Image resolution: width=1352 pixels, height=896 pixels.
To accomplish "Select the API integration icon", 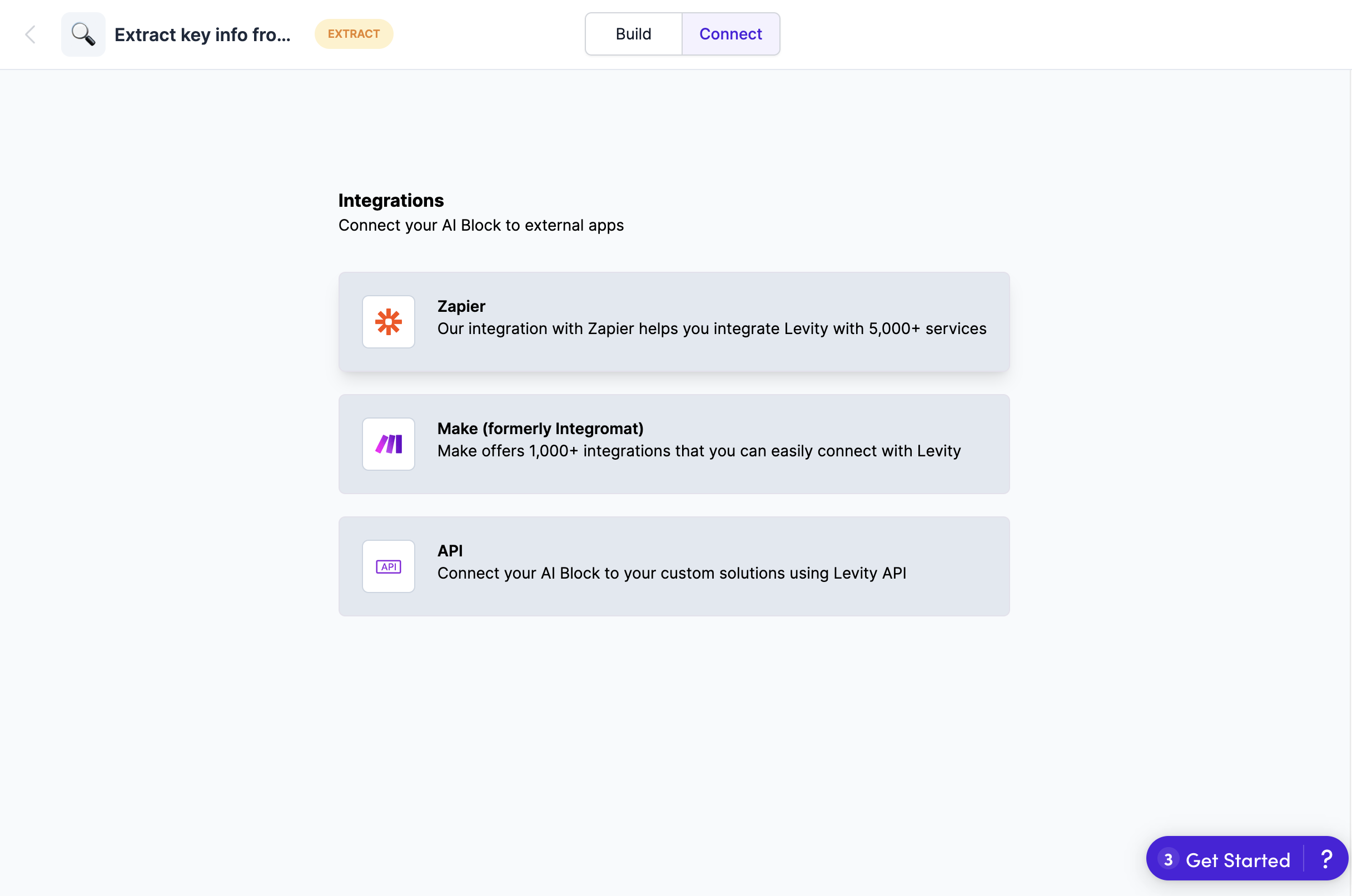I will [x=388, y=566].
